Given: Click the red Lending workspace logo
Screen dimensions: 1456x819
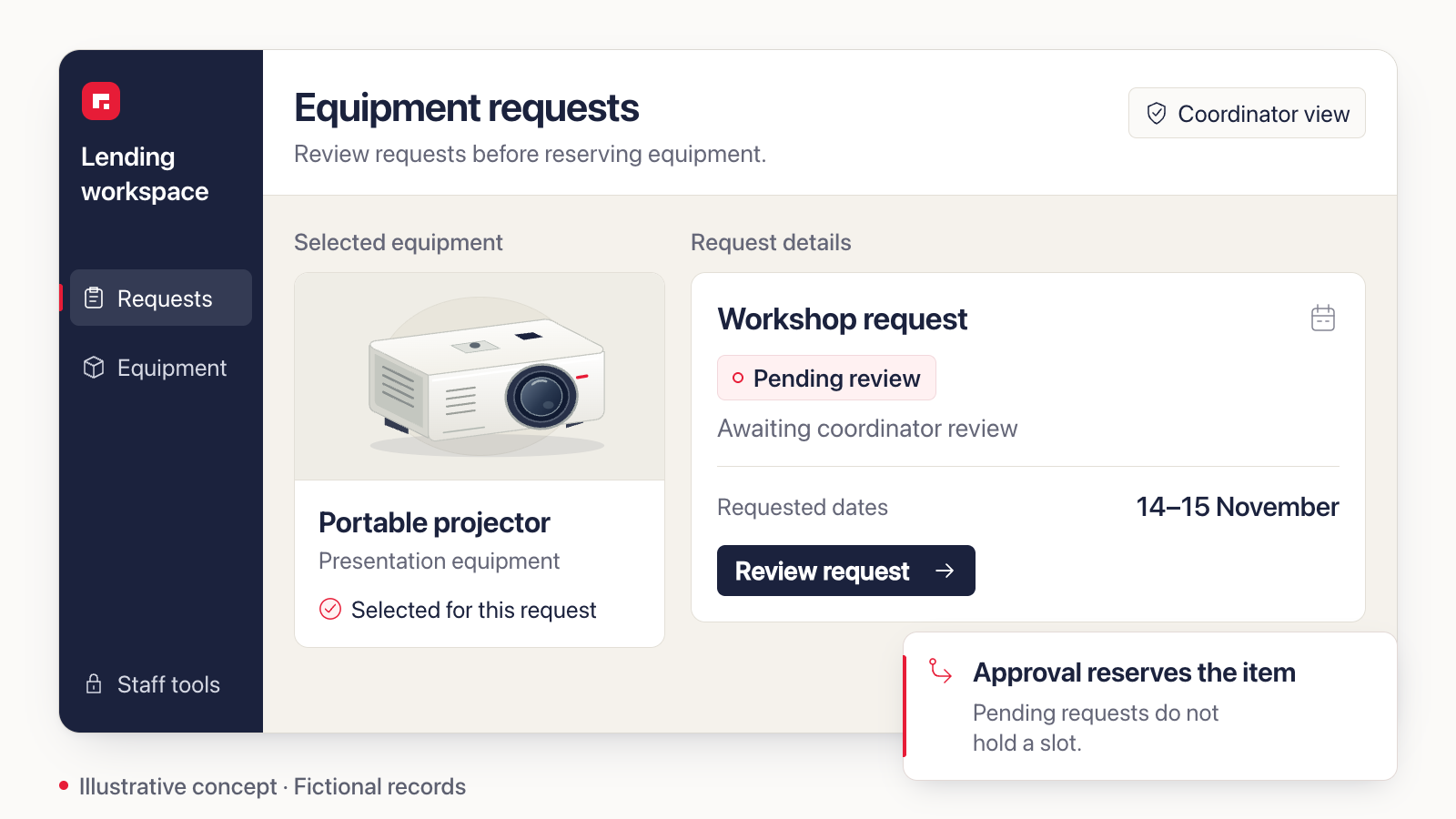Looking at the screenshot, I should [101, 101].
